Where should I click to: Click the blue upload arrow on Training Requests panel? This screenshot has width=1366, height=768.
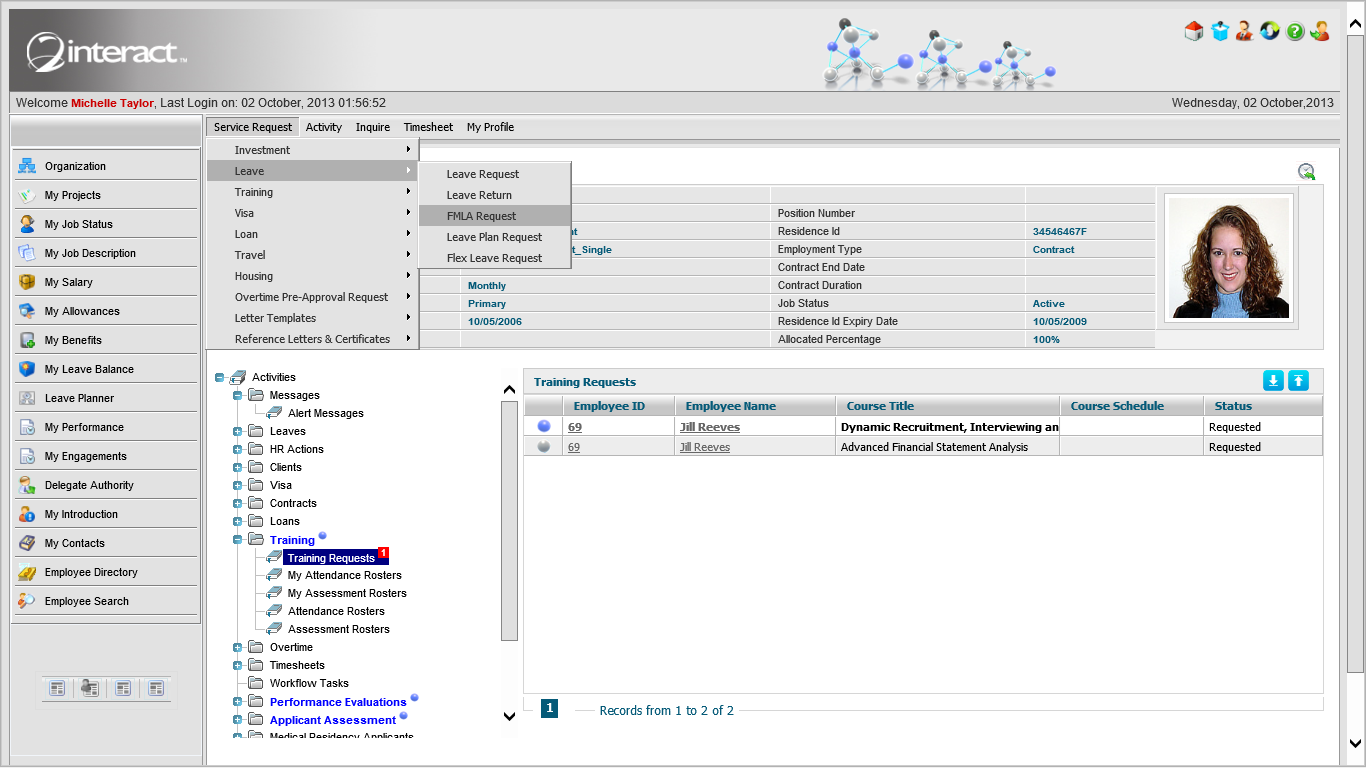click(1297, 380)
